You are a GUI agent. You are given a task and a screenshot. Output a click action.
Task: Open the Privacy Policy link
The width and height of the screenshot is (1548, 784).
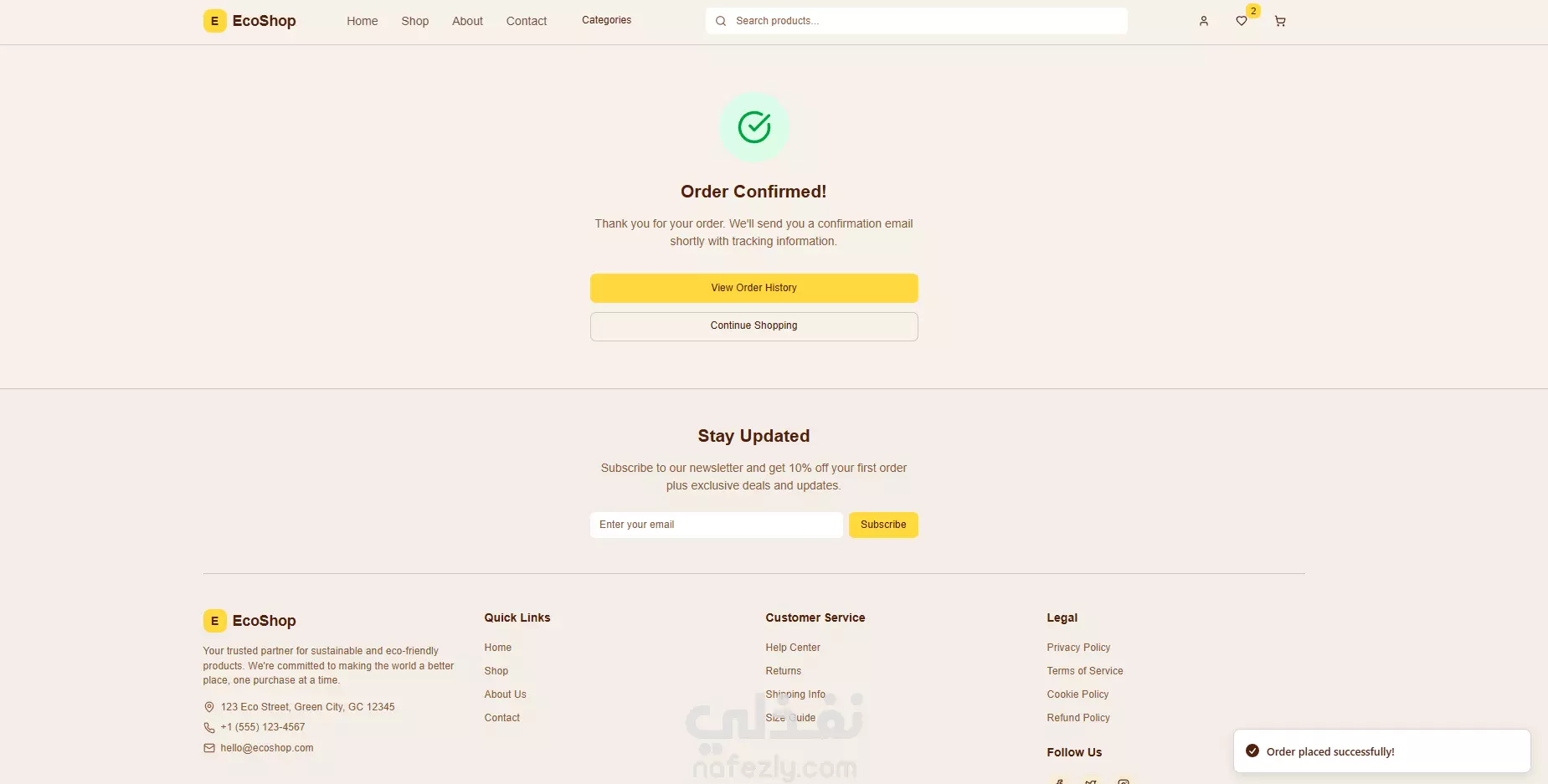(1078, 648)
